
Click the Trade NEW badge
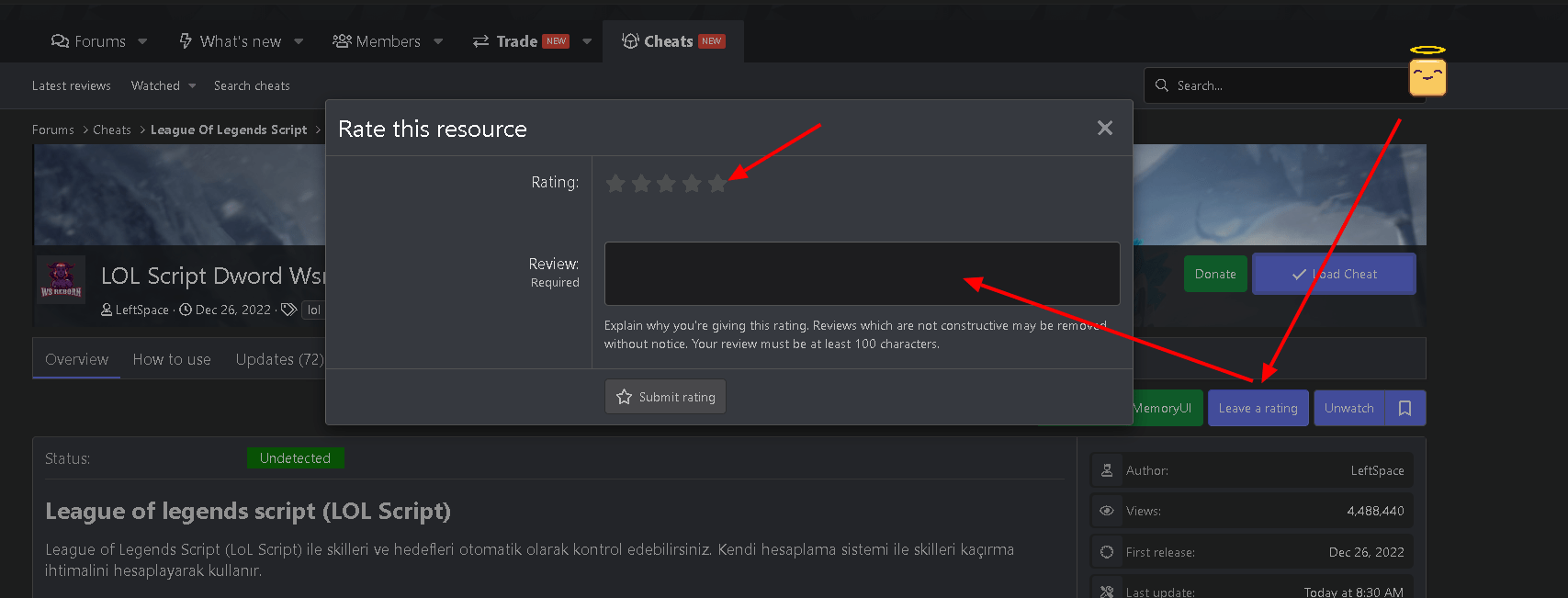click(x=556, y=41)
